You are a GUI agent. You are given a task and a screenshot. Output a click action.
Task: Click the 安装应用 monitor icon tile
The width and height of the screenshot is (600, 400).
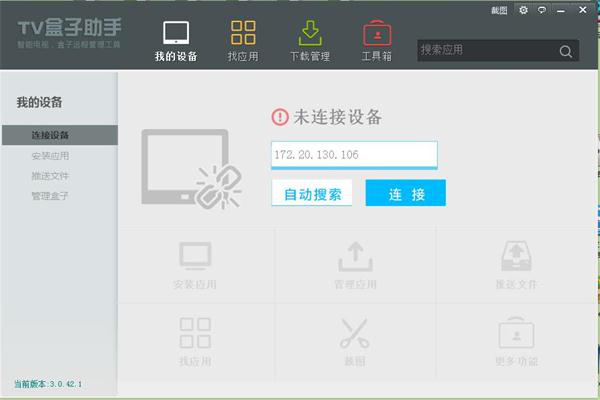(x=195, y=264)
